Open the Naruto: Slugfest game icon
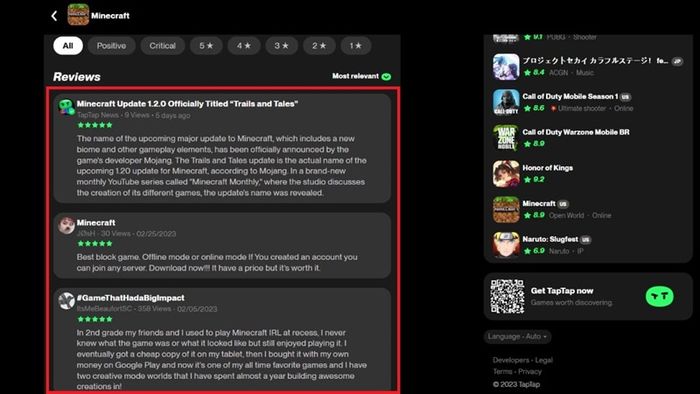700x394 pixels. point(506,245)
